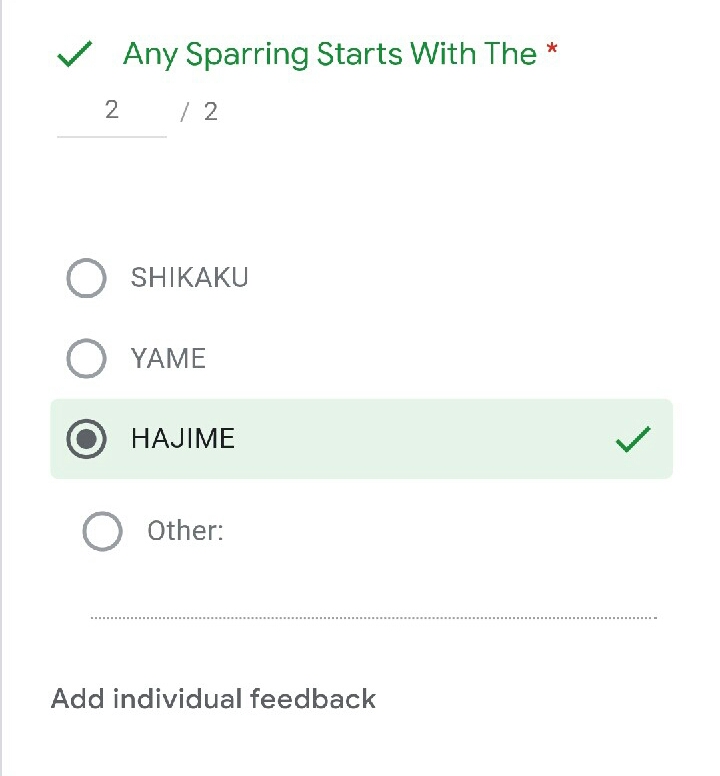This screenshot has height=776, width=720.
Task: Click the selected HAJIME radio button
Action: coord(86,439)
